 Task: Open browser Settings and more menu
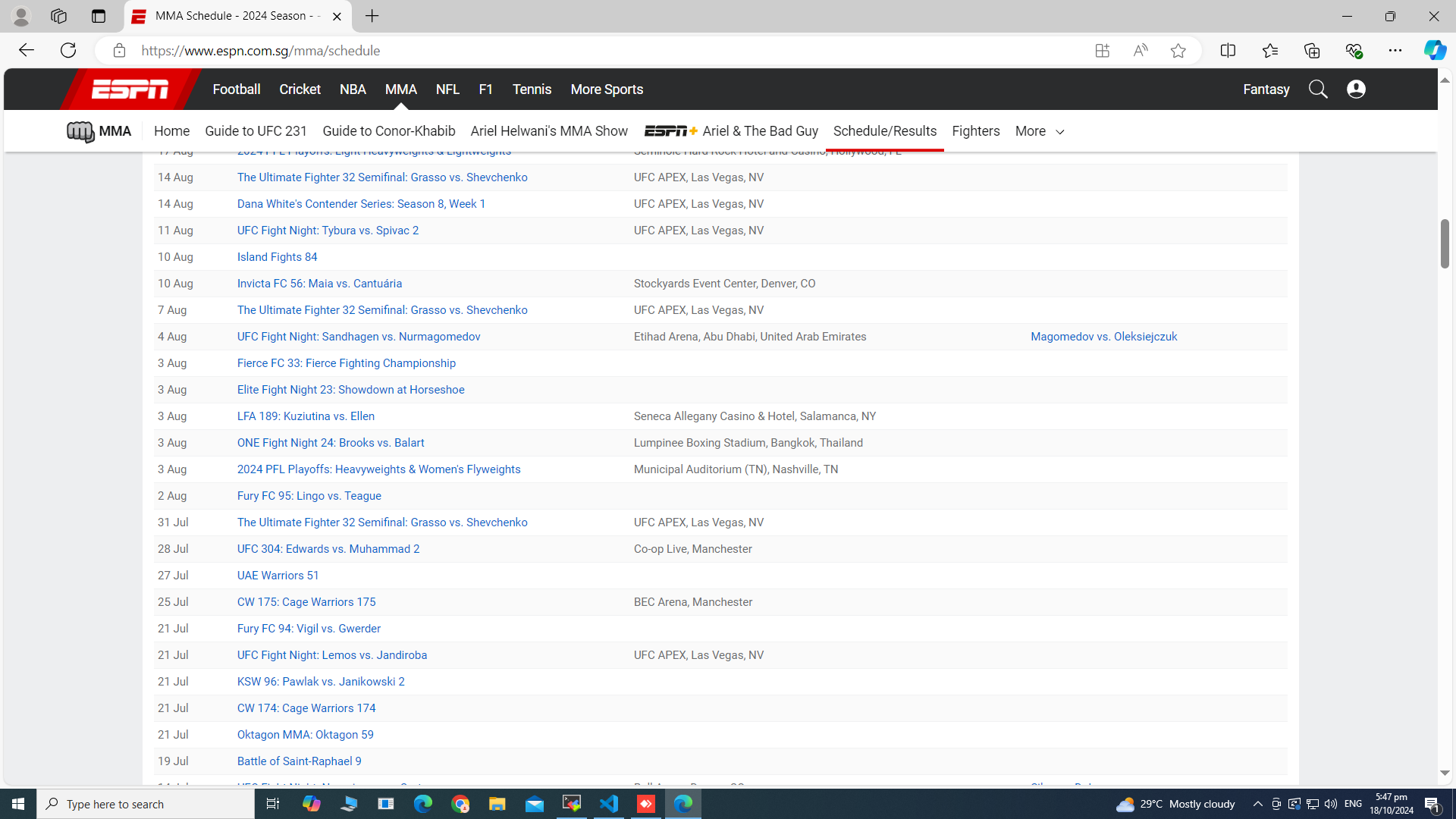tap(1395, 51)
